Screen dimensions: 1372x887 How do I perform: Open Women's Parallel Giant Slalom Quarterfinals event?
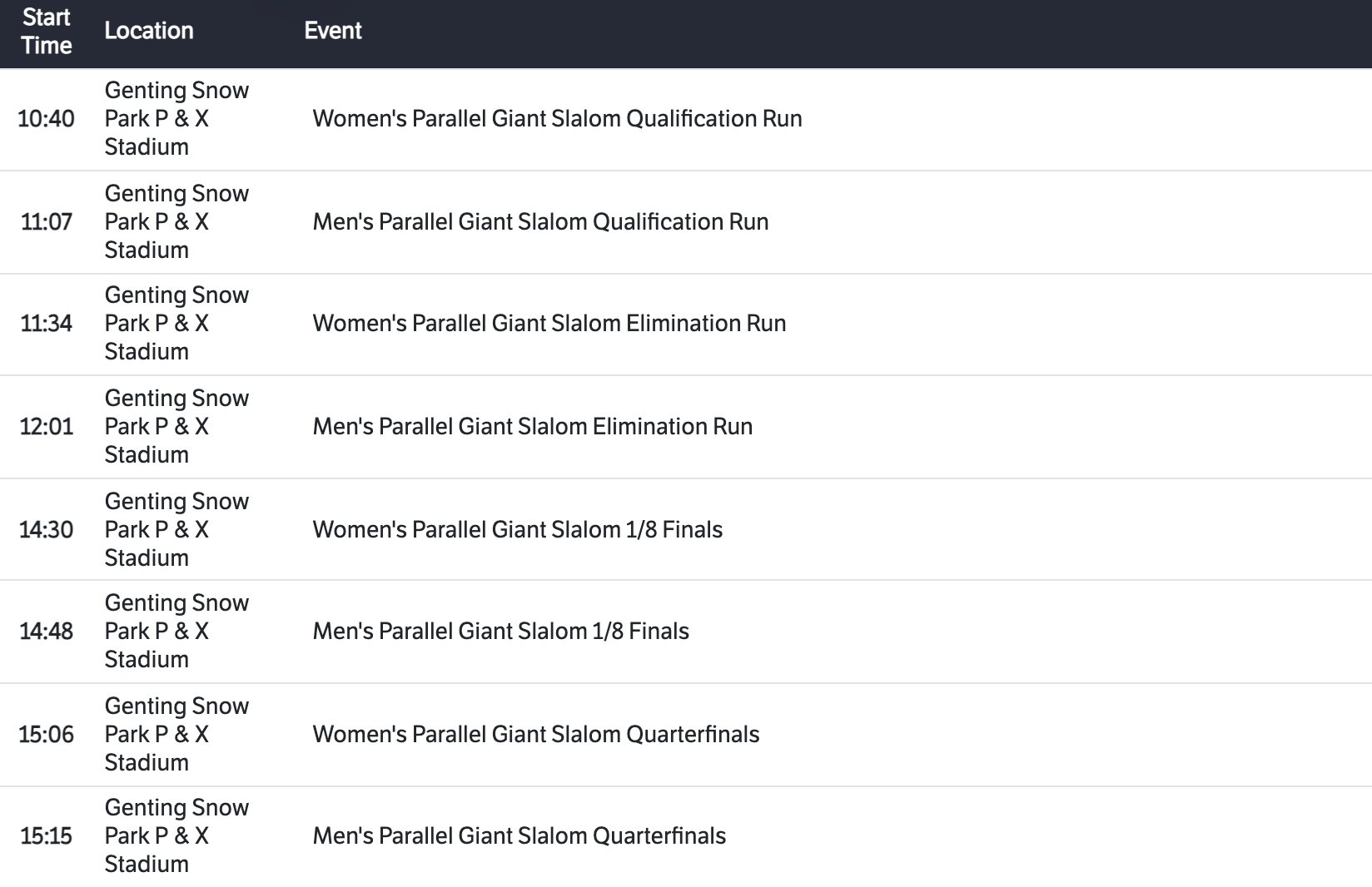(x=535, y=735)
